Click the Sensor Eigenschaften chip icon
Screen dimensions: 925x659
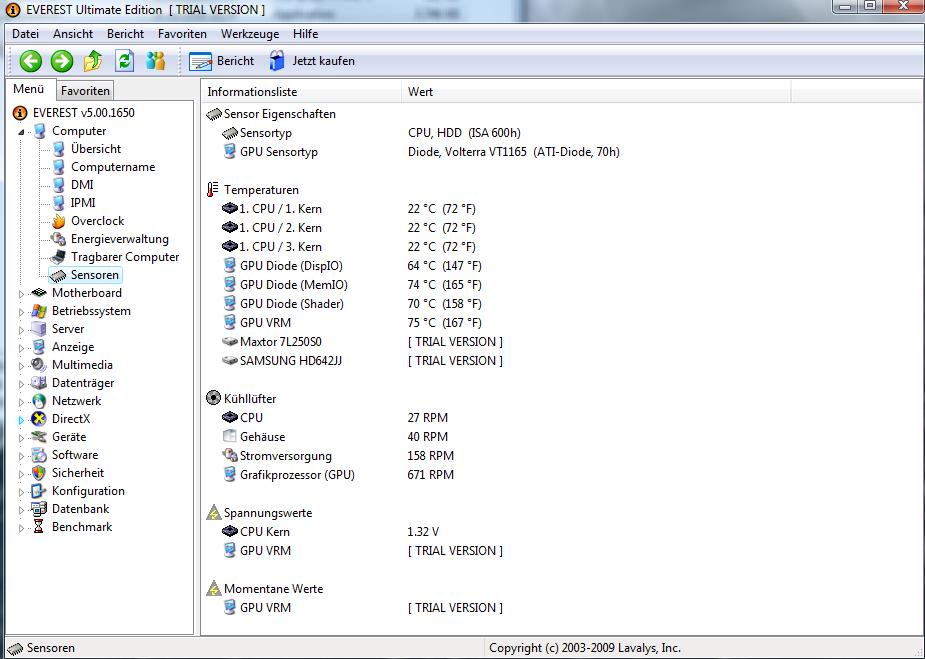point(214,114)
